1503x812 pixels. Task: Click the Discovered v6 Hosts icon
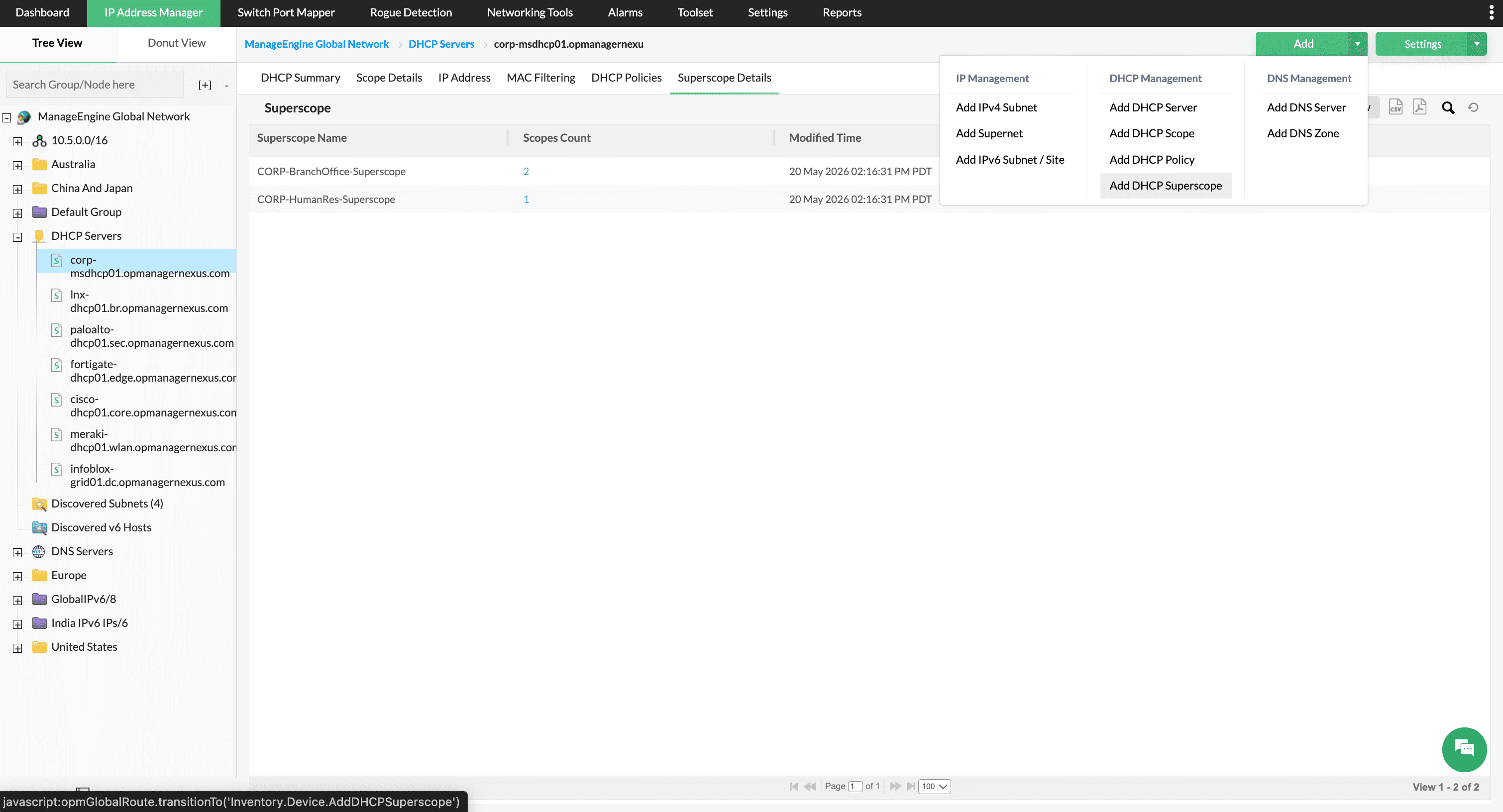pos(39,528)
